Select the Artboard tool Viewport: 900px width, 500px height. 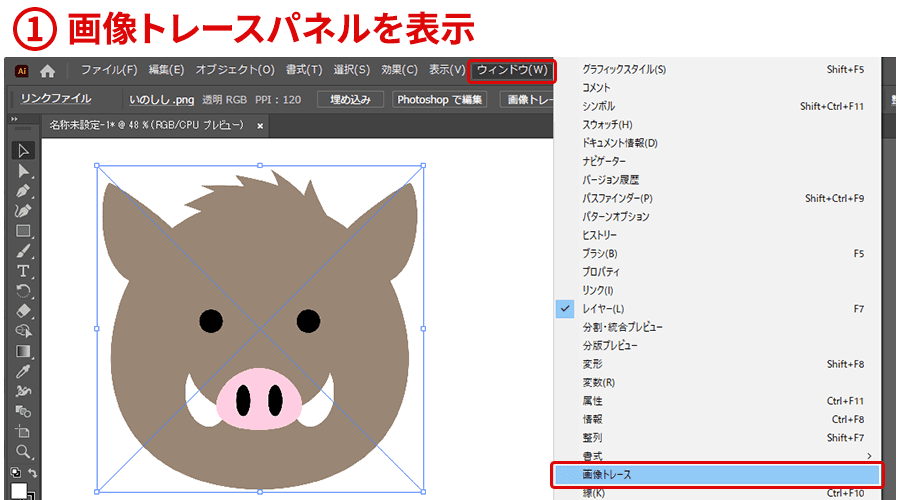(x=23, y=431)
